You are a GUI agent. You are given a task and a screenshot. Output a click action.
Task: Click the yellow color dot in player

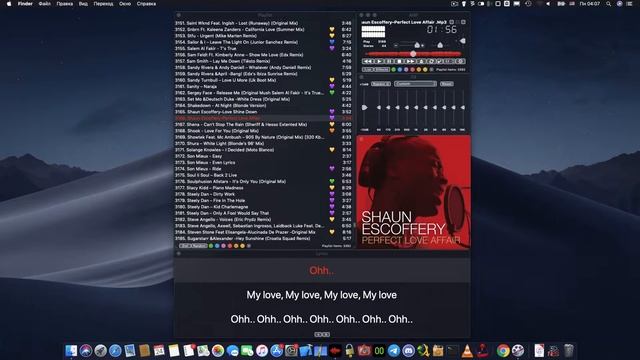click(425, 69)
